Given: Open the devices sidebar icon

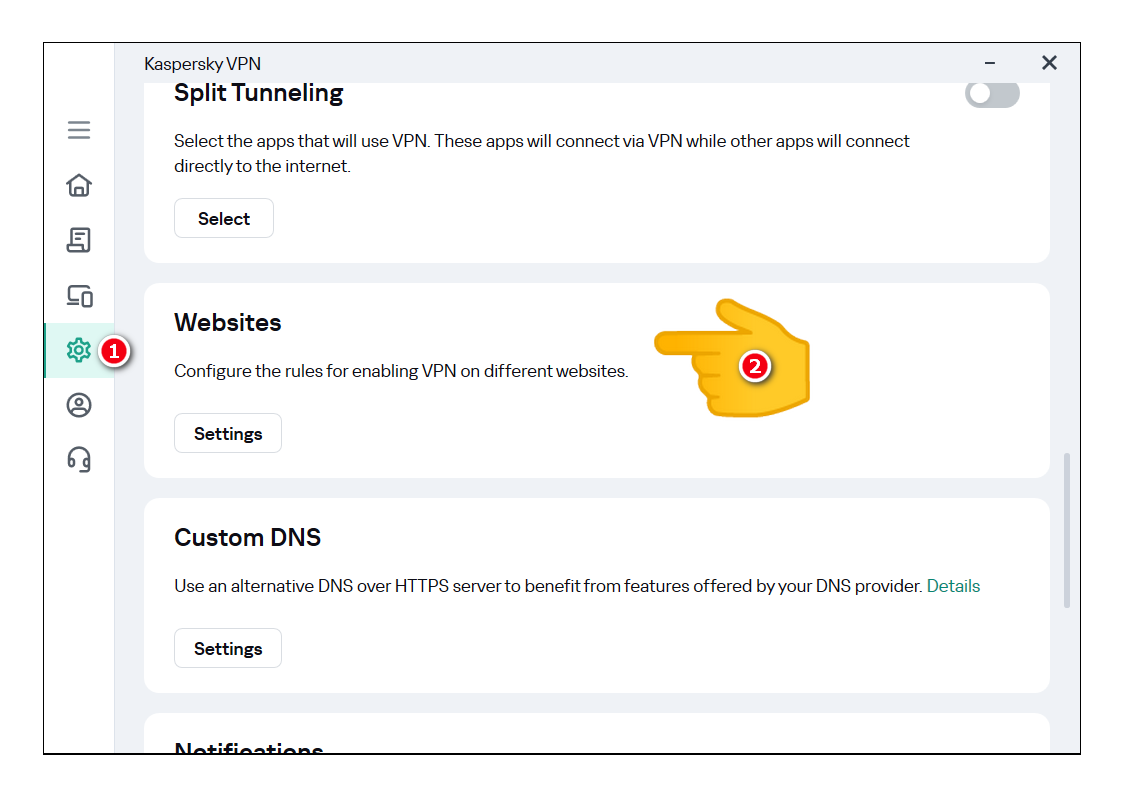Looking at the screenshot, I should pos(79,295).
